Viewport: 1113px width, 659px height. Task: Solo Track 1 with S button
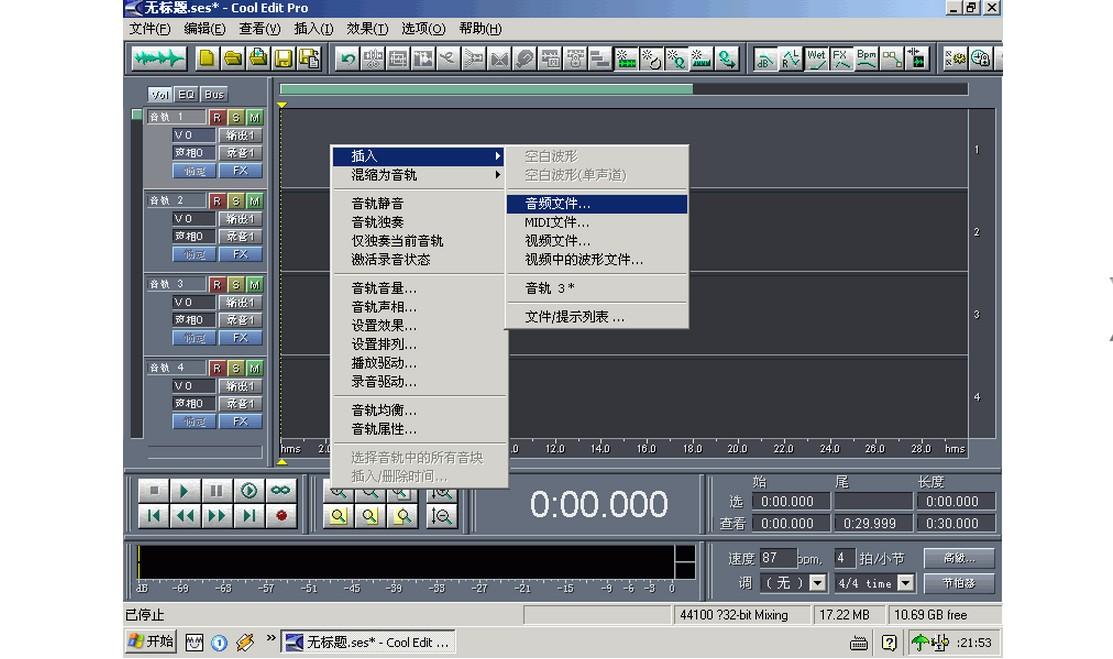coord(236,117)
